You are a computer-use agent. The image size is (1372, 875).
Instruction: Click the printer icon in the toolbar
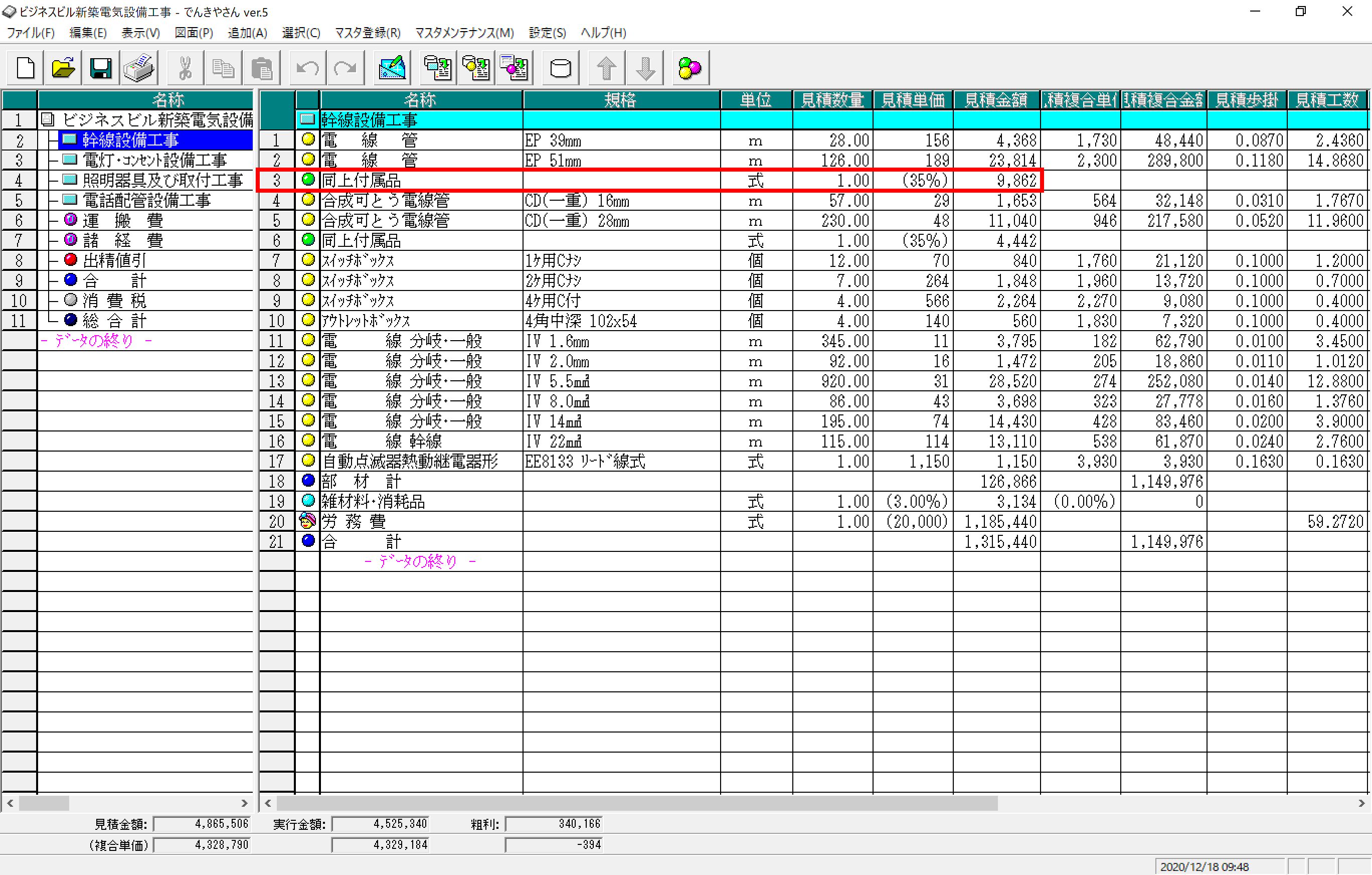coord(138,68)
